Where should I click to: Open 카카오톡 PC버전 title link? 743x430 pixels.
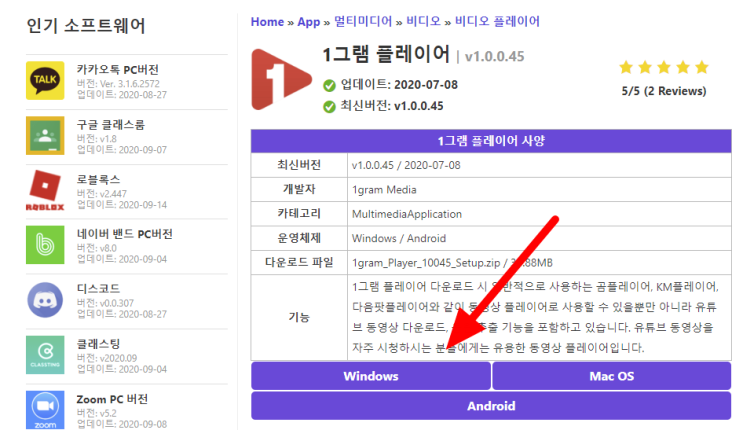(x=118, y=70)
